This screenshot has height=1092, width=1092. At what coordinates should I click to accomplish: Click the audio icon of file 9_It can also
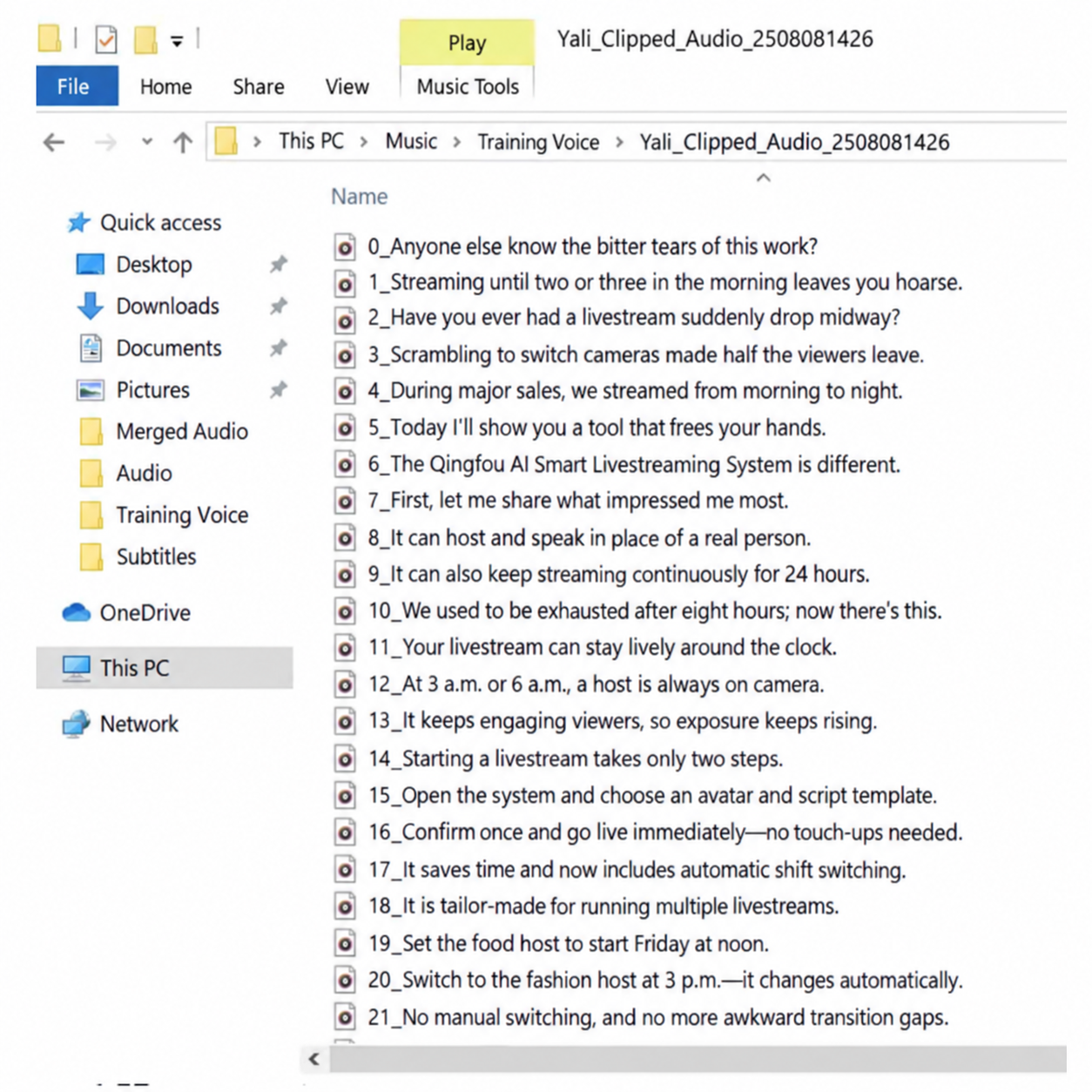[x=345, y=575]
